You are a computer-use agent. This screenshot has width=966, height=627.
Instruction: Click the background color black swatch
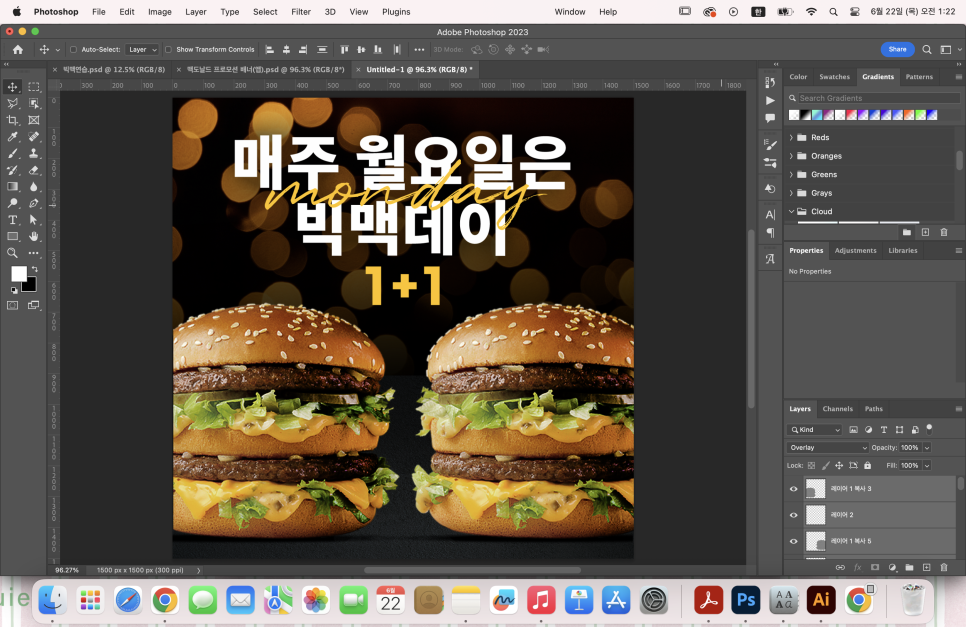pos(30,286)
